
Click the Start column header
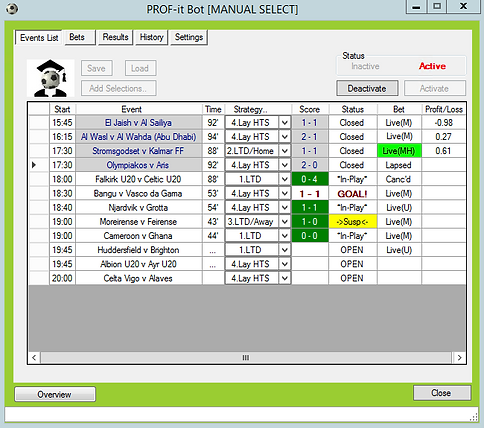[x=62, y=109]
